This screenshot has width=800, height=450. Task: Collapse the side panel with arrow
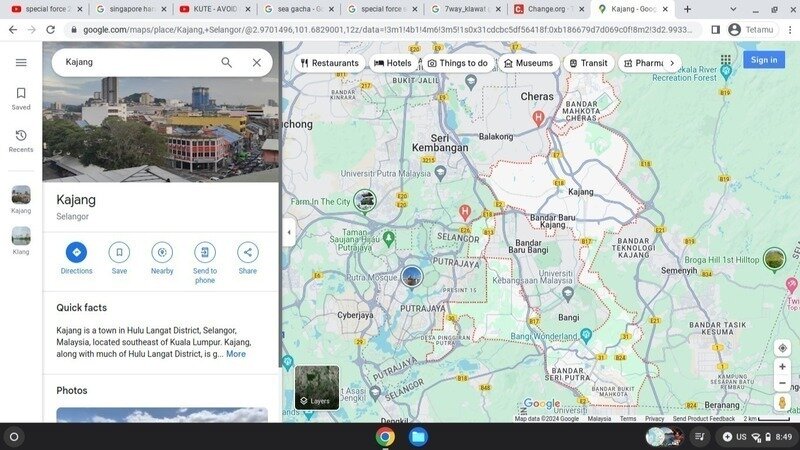coord(289,232)
